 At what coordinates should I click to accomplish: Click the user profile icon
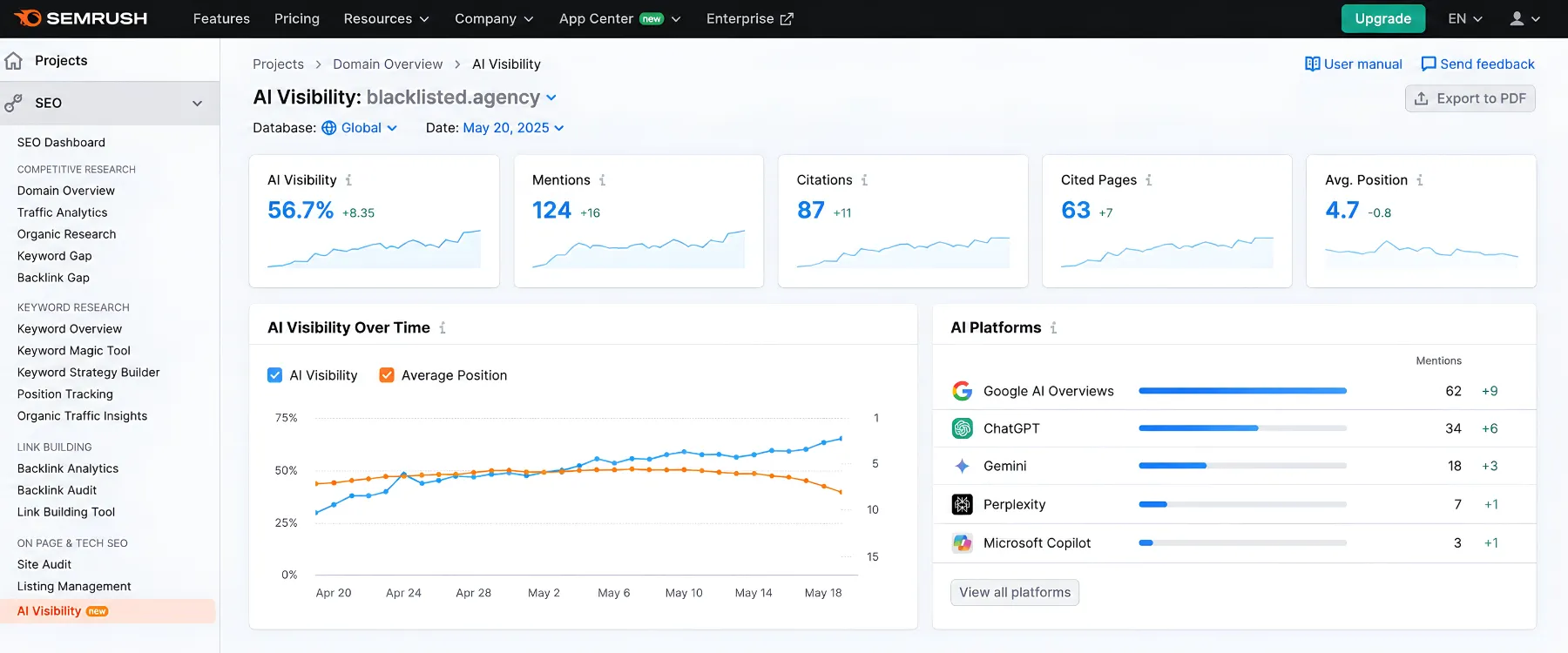(x=1517, y=18)
